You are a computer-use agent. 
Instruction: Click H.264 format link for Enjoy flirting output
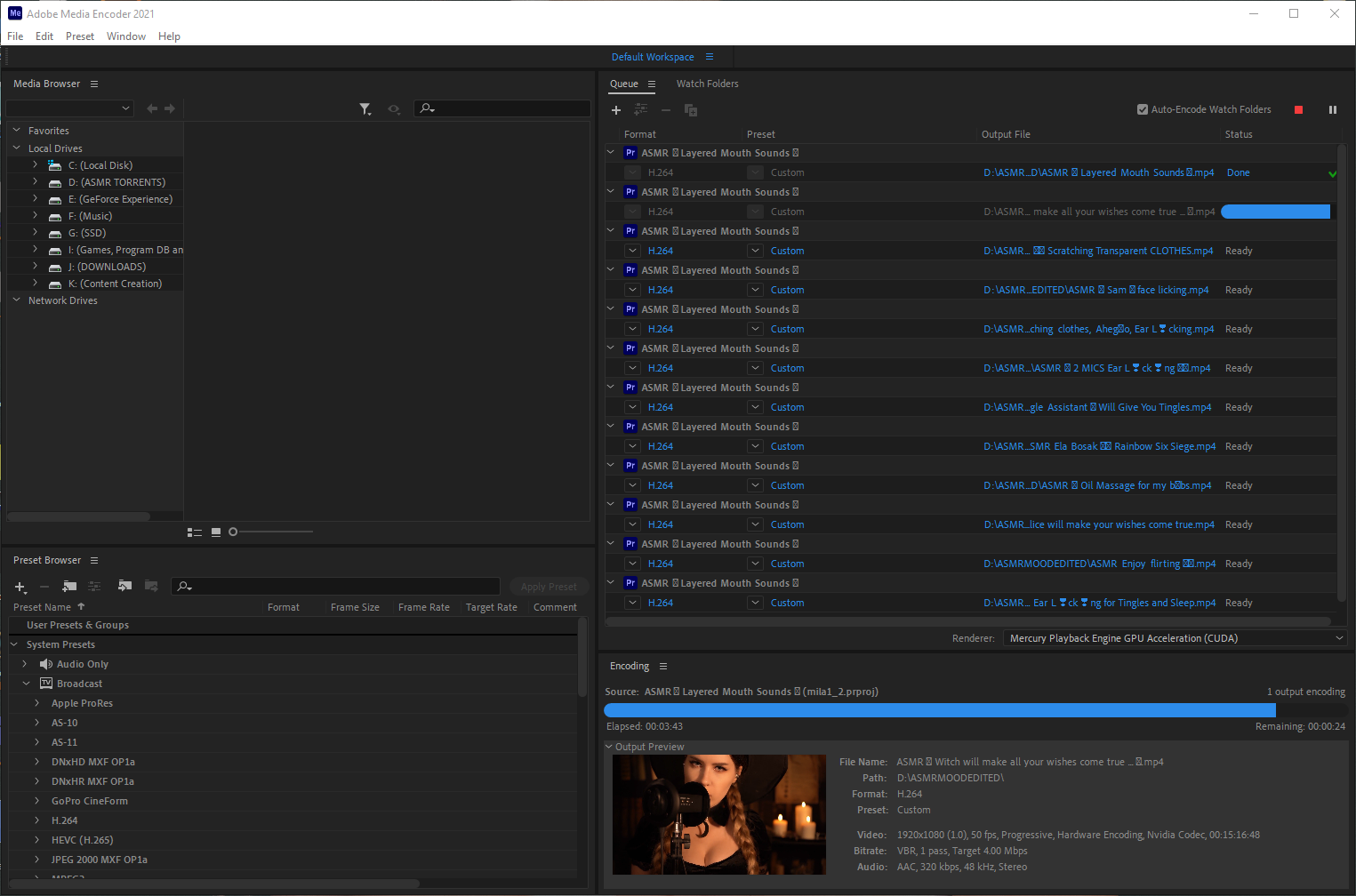(x=661, y=564)
